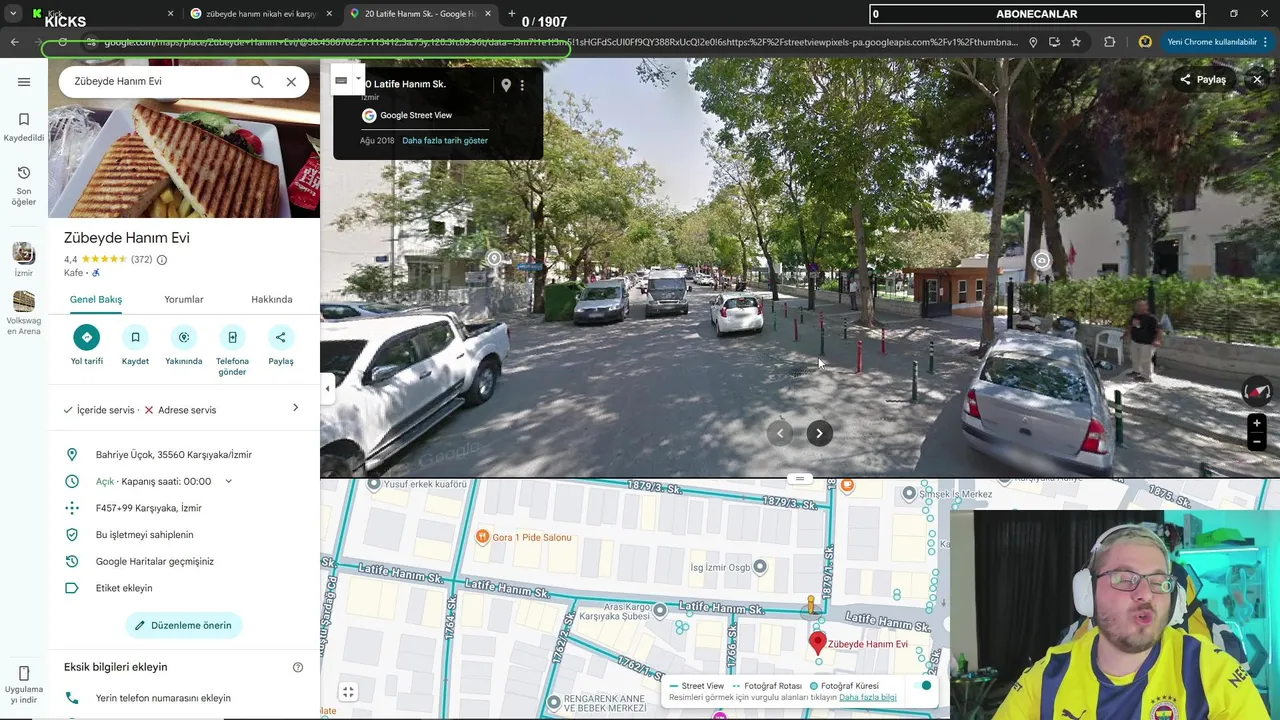
Task: Click the location pin icon in Street View card
Action: click(x=506, y=86)
